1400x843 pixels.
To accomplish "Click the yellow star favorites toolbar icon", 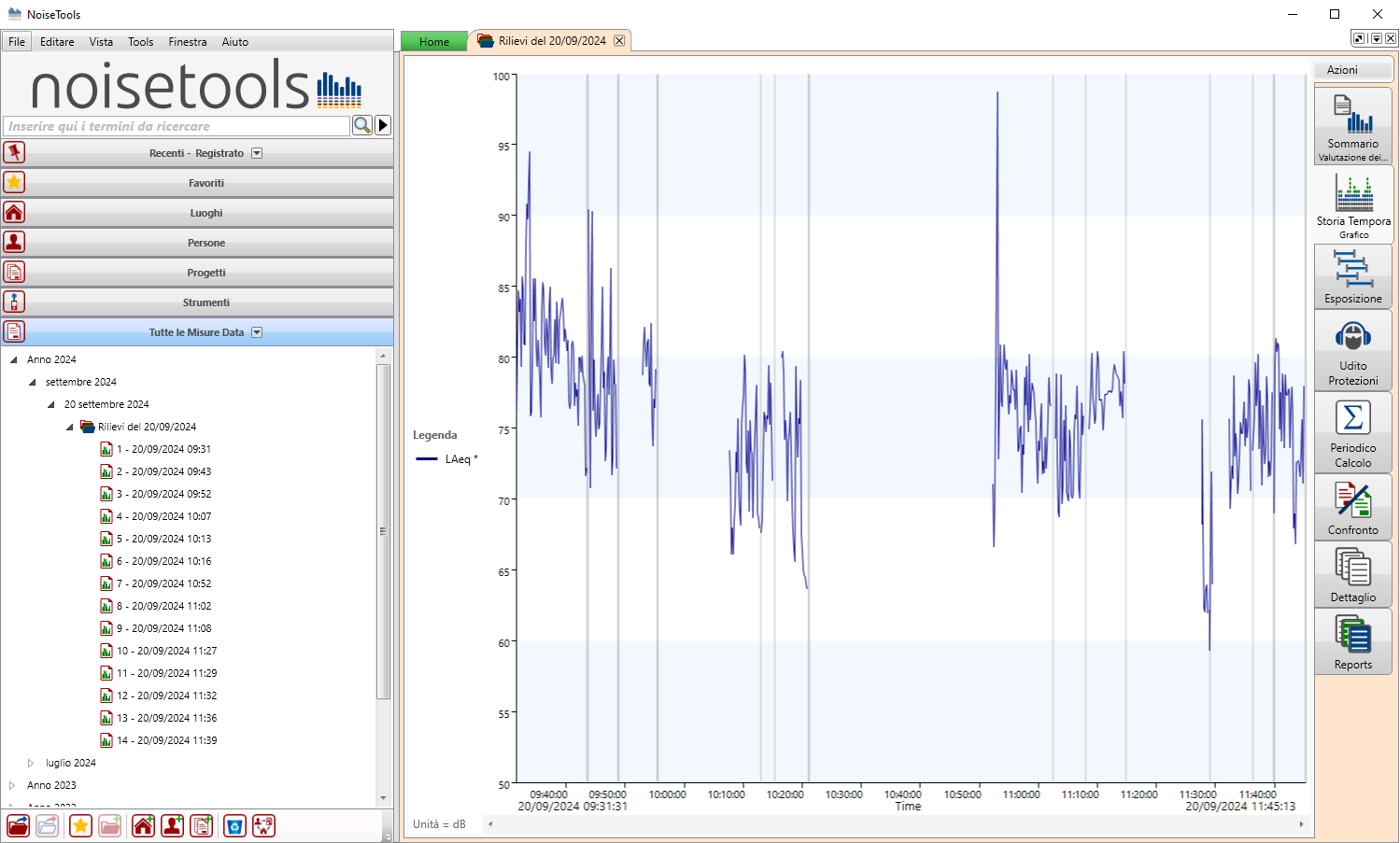I will (80, 826).
